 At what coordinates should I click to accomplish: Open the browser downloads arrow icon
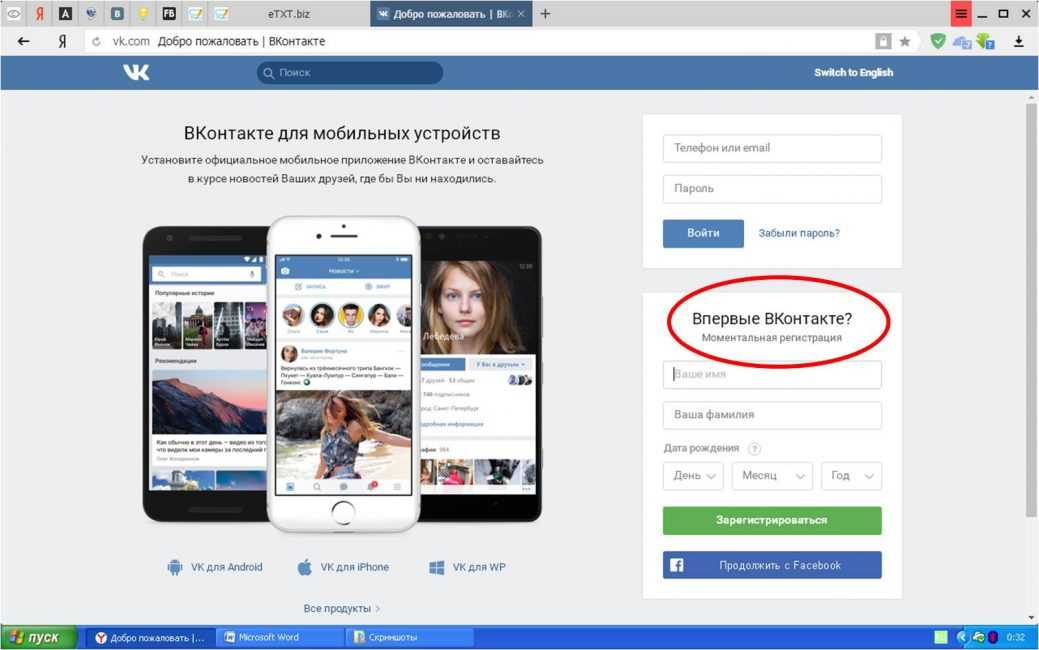pos(1019,42)
